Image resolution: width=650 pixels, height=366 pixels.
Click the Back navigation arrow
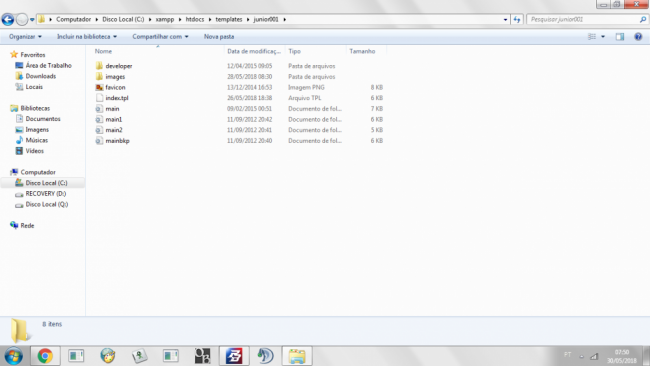coord(8,19)
